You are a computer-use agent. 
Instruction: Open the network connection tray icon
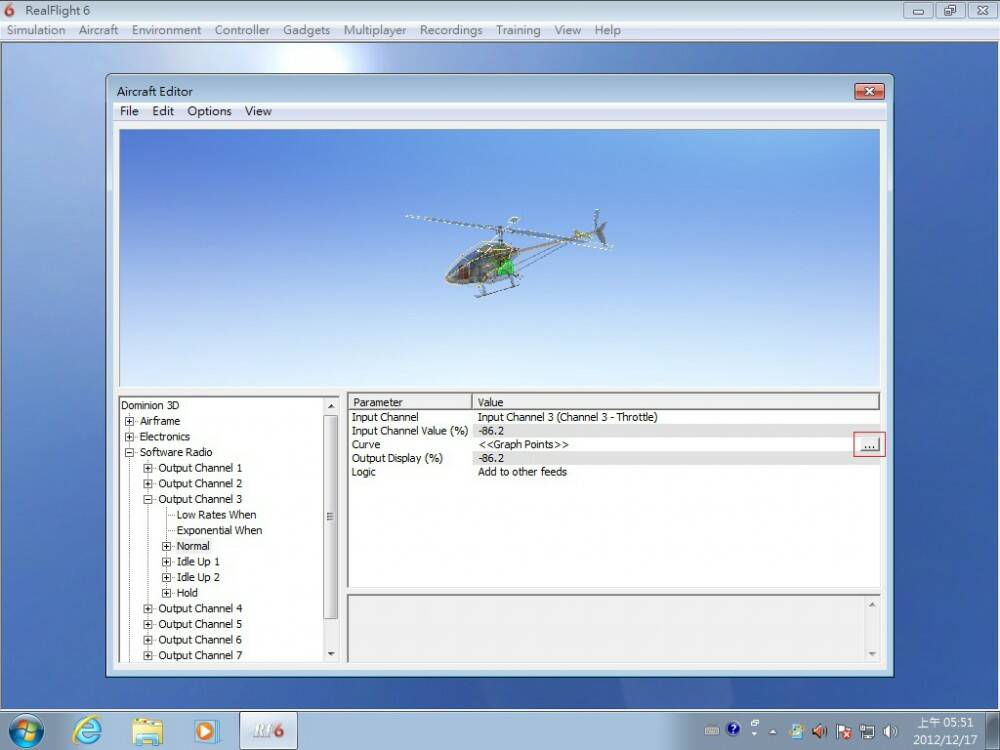coord(867,732)
